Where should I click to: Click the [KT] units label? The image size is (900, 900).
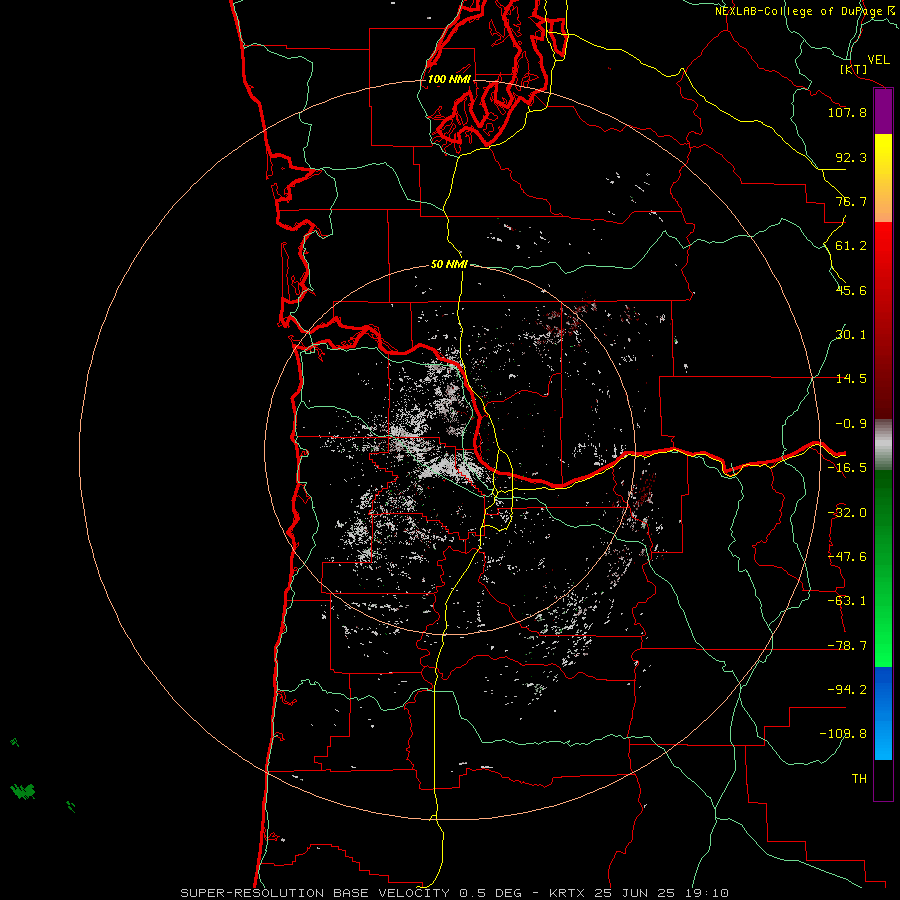[854, 69]
